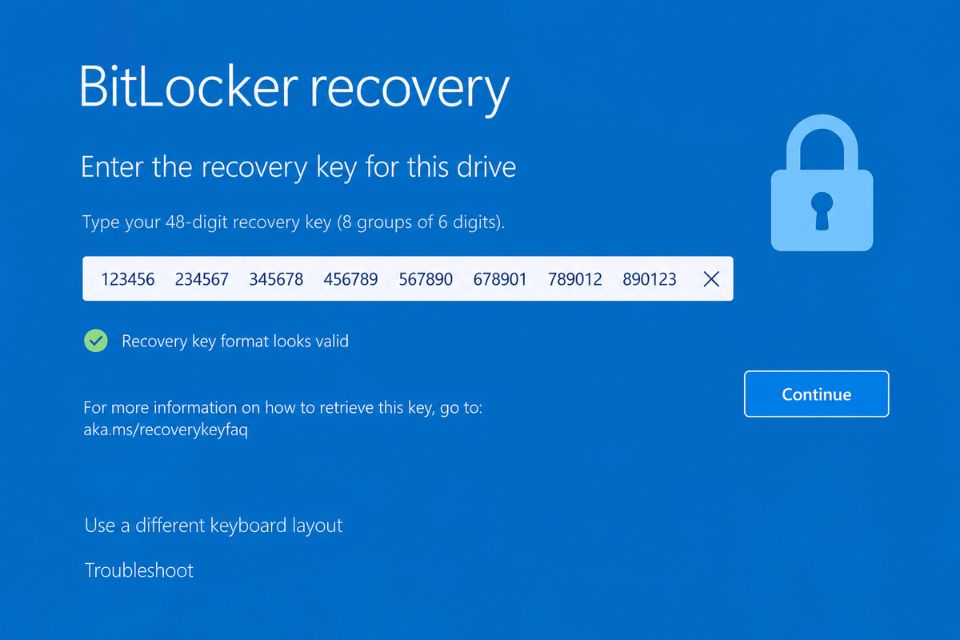This screenshot has width=960, height=640.
Task: Click the key group 345678
Action: pos(276,279)
